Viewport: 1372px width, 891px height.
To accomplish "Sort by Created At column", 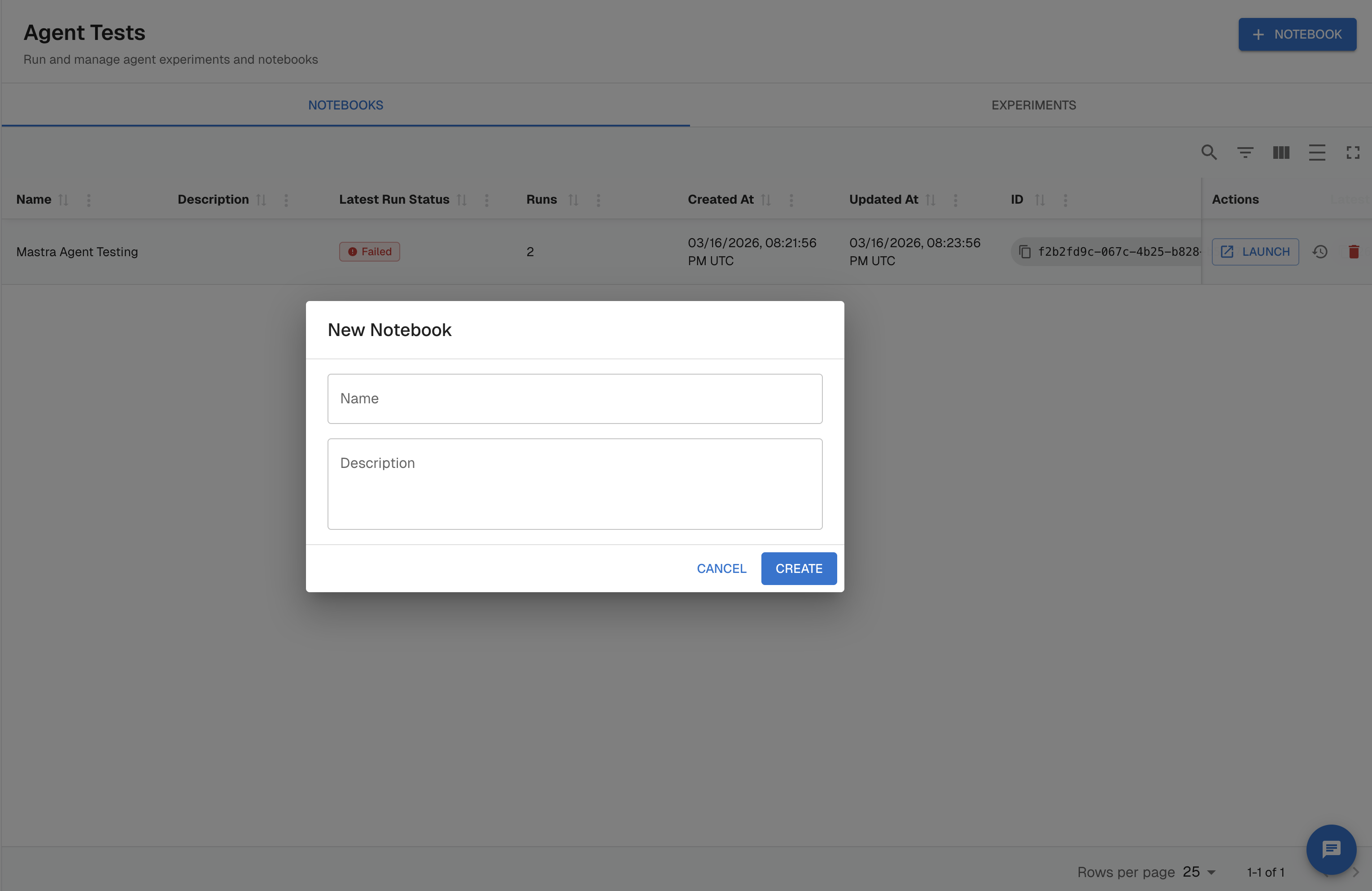I will tap(766, 200).
